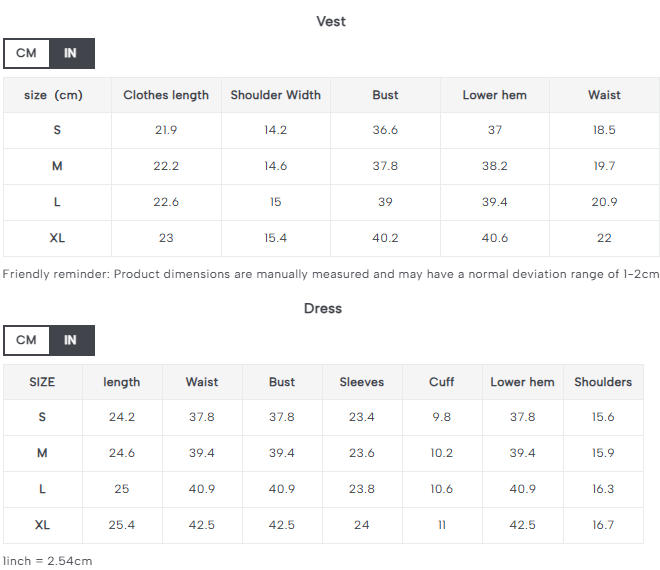Switch Dress size chart to CM
Viewport: 660px width, 570px height.
pos(26,340)
